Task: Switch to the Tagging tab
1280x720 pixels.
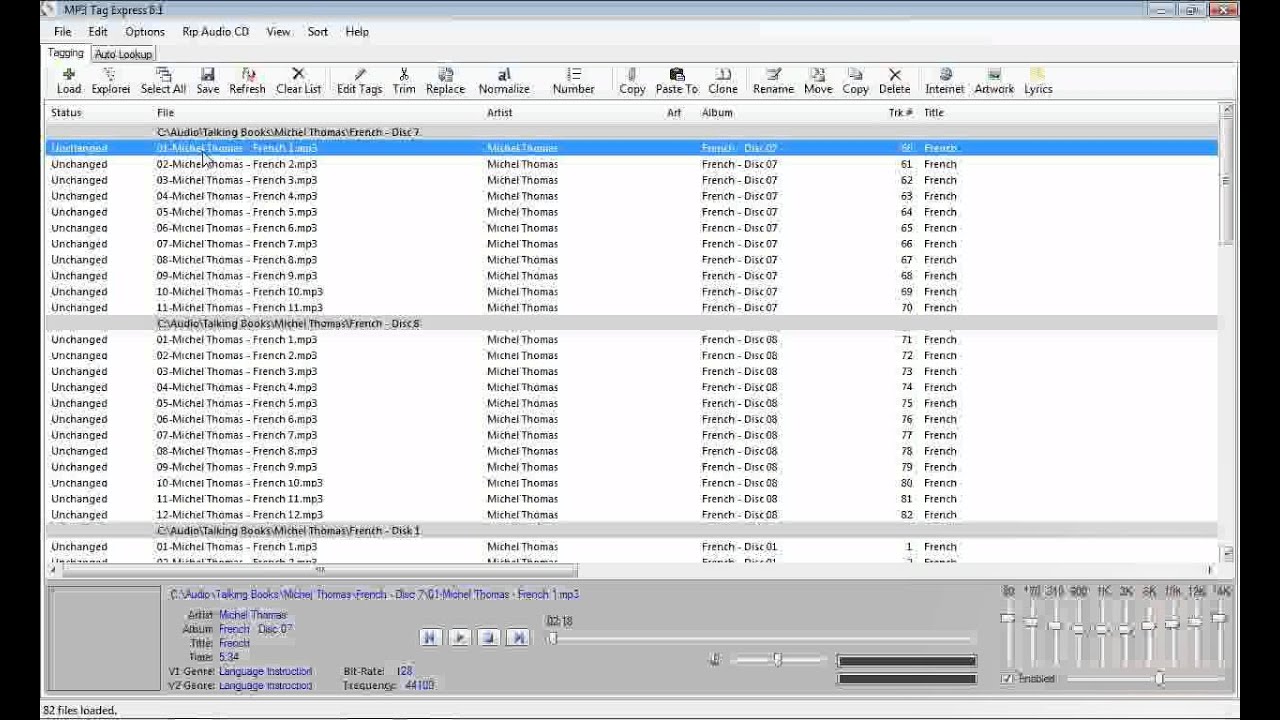Action: (x=66, y=53)
